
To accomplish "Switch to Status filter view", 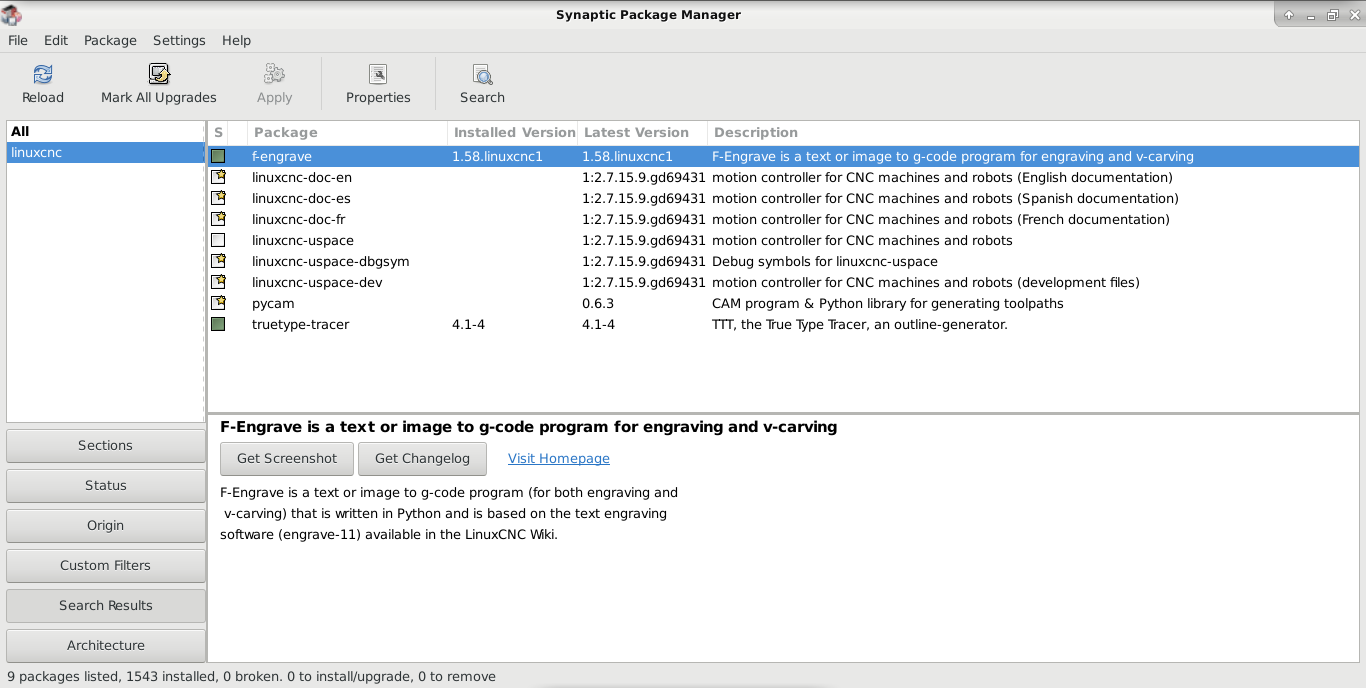I will [106, 486].
